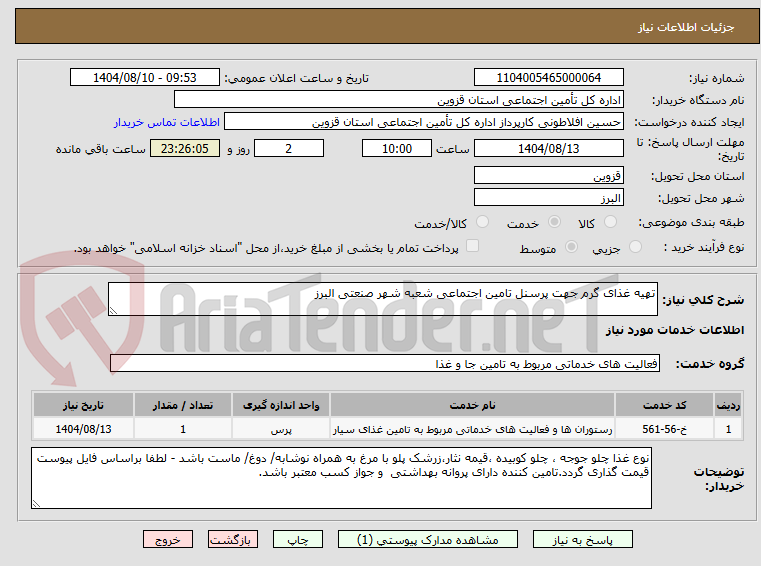Click the بازگشت back button
The width and height of the screenshot is (761, 566).
[233, 539]
